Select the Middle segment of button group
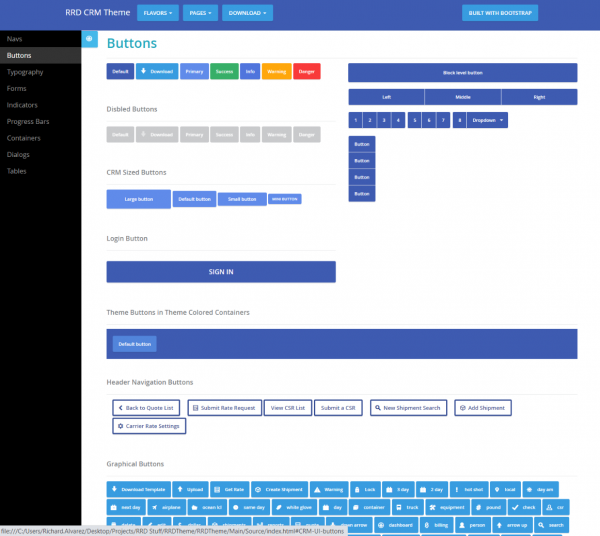The height and width of the screenshot is (536, 600). 462,97
